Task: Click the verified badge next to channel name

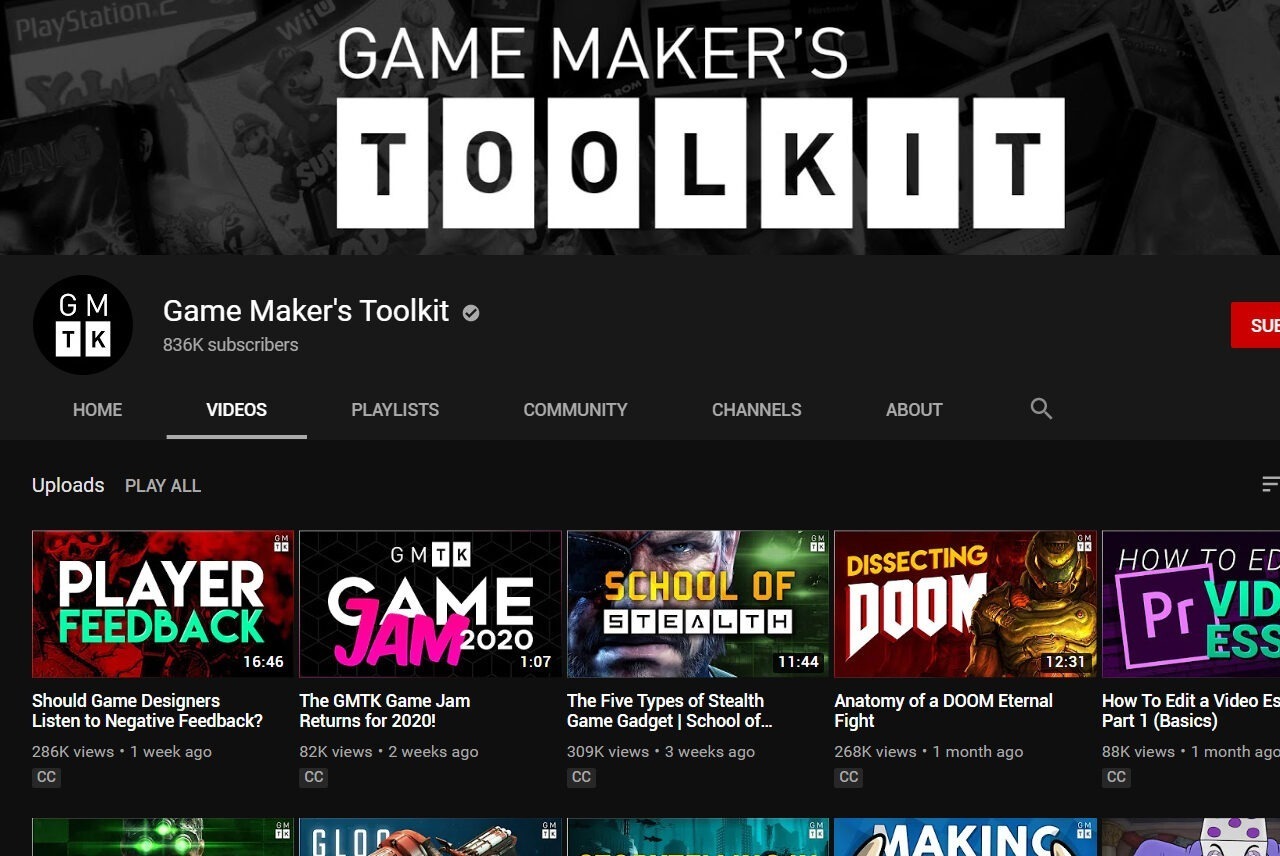Action: (x=471, y=313)
